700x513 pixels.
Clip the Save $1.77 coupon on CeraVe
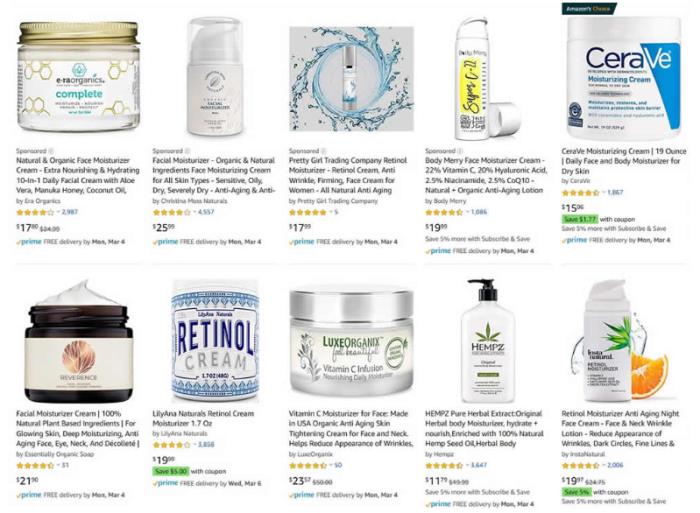tap(579, 219)
